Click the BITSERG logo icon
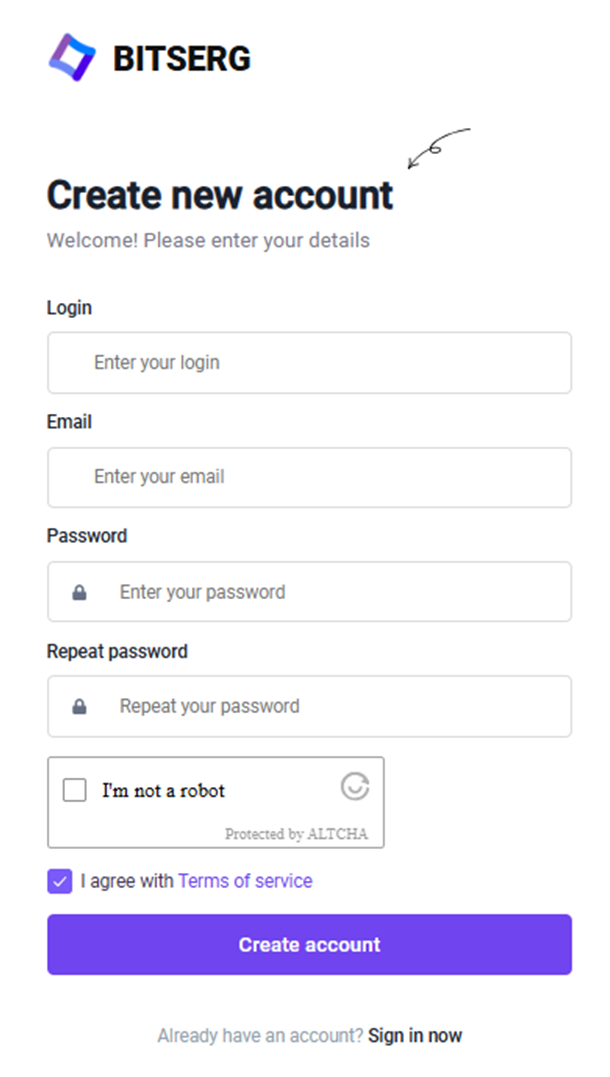The width and height of the screenshot is (610, 1077). pyautogui.click(x=72, y=57)
